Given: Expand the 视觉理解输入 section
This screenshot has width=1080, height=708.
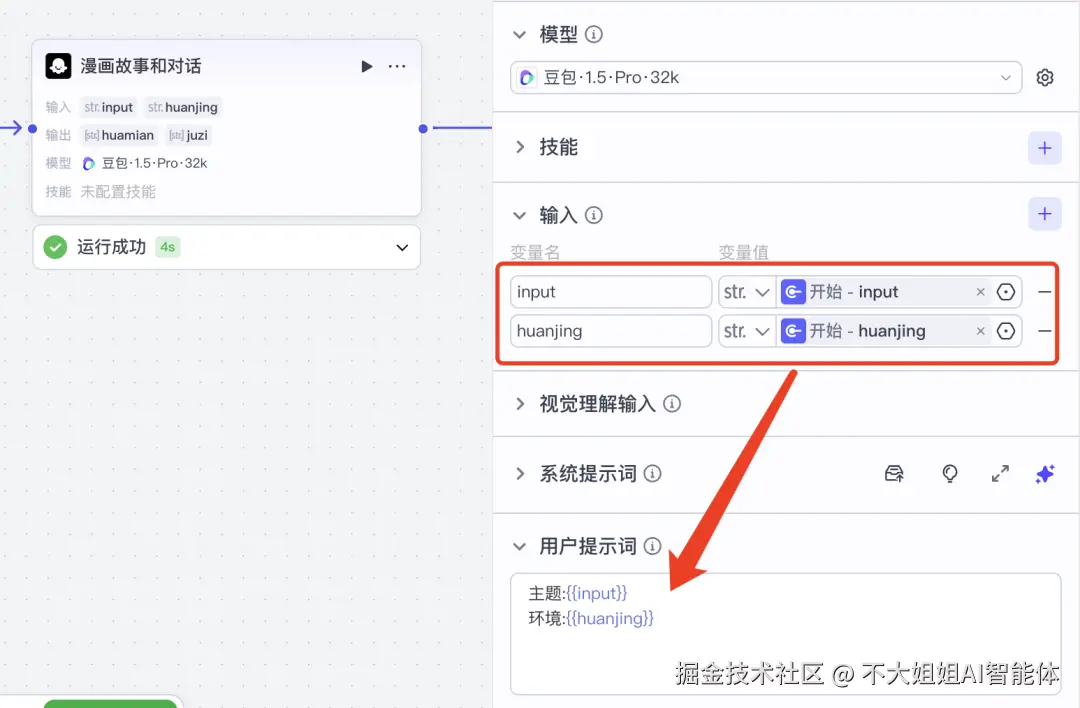Looking at the screenshot, I should pyautogui.click(x=519, y=404).
